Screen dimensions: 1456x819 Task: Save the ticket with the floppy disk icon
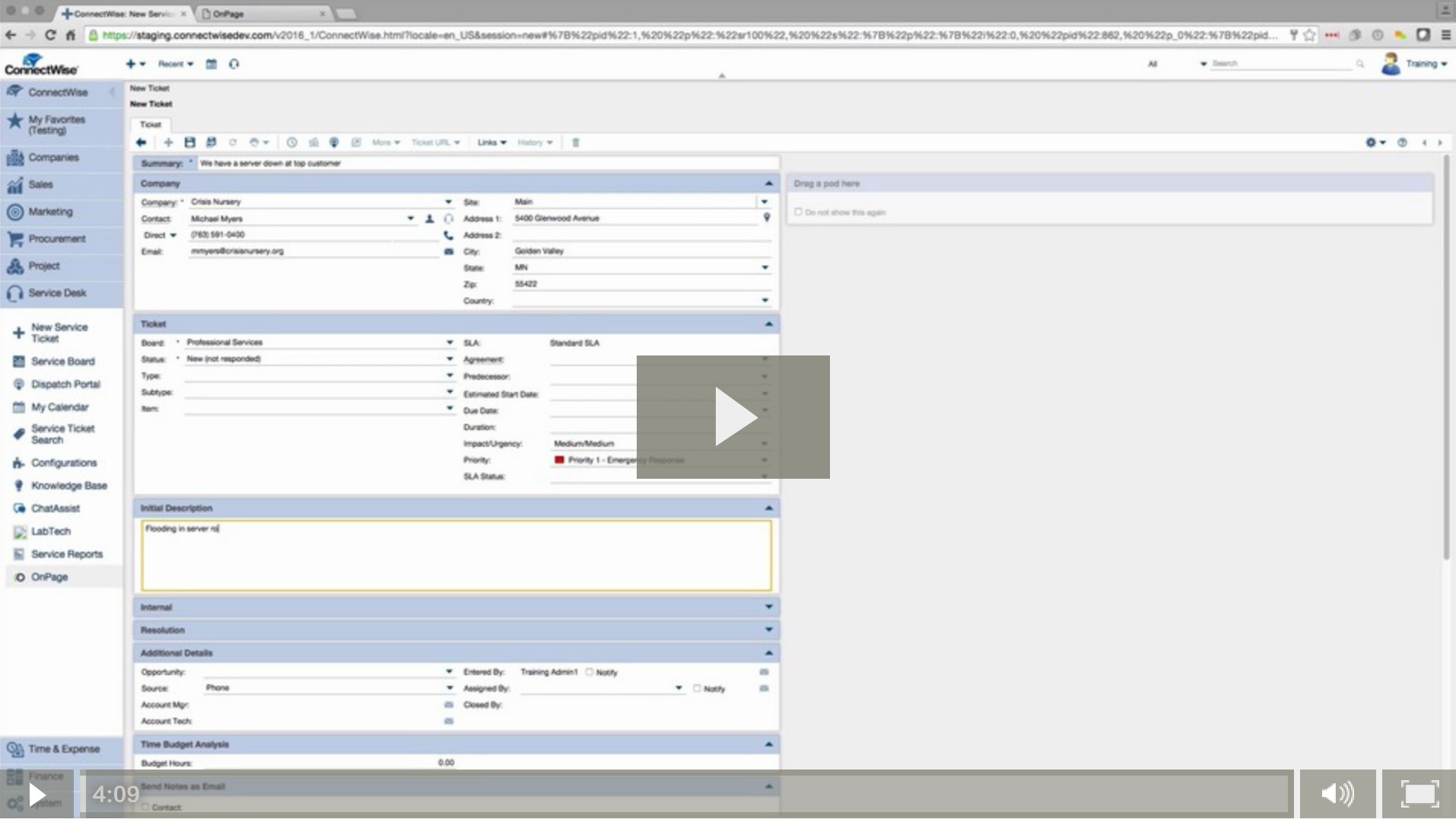189,142
